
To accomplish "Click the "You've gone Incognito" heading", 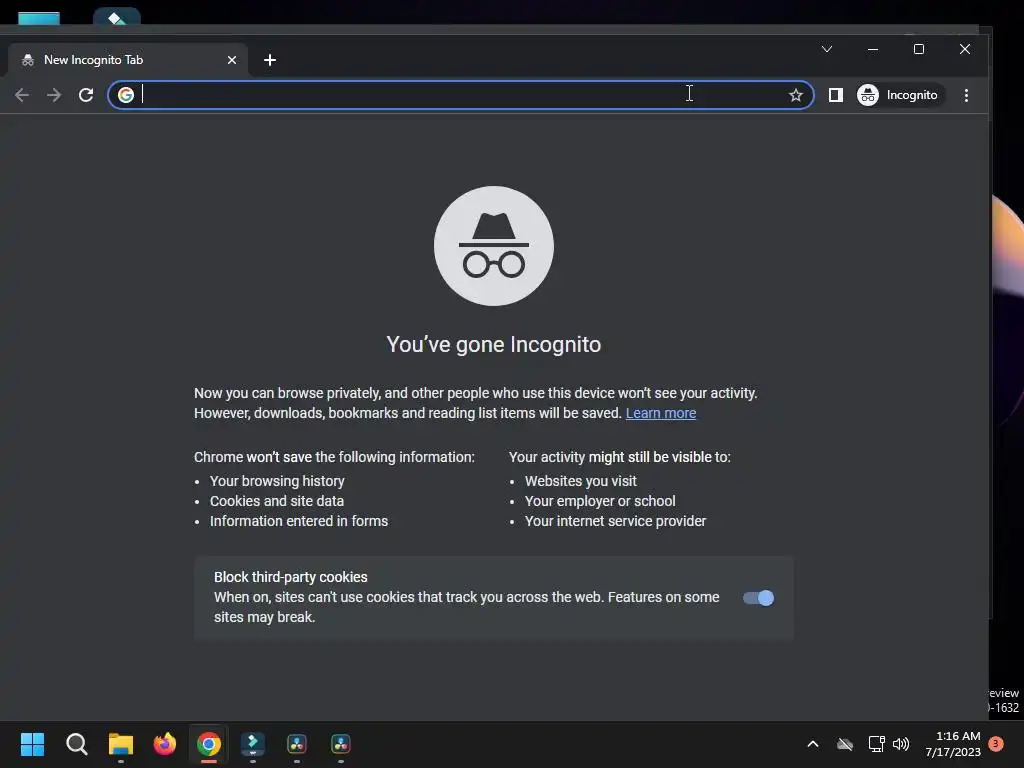I will pyautogui.click(x=494, y=344).
